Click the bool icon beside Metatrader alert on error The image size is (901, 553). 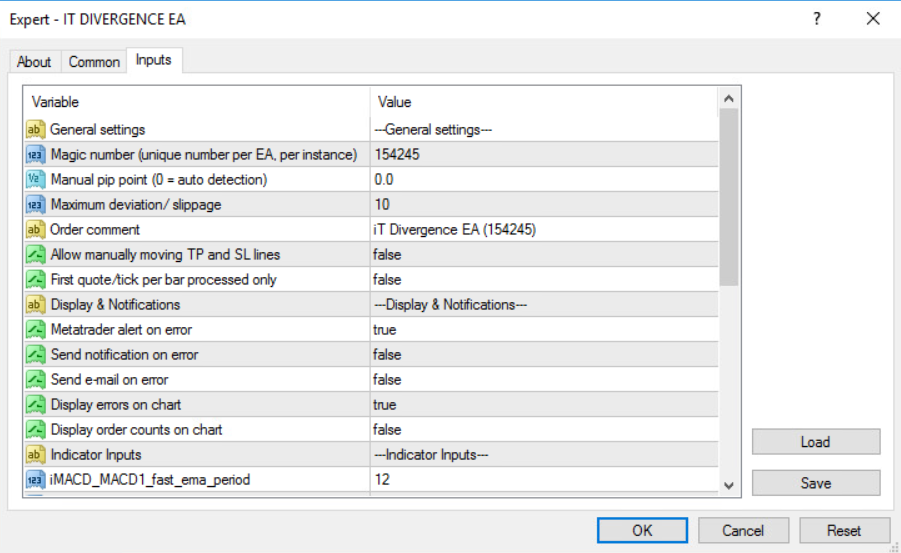[34, 329]
